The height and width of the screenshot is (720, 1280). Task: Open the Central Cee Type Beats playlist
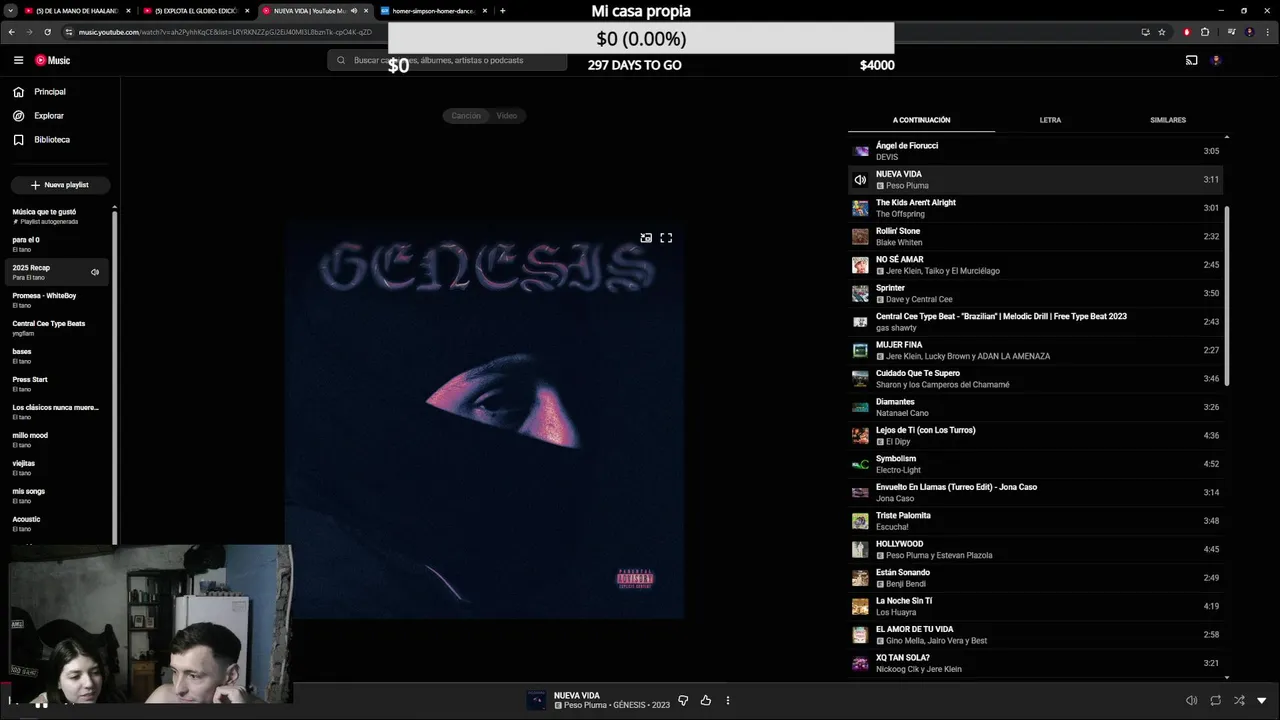click(59, 328)
